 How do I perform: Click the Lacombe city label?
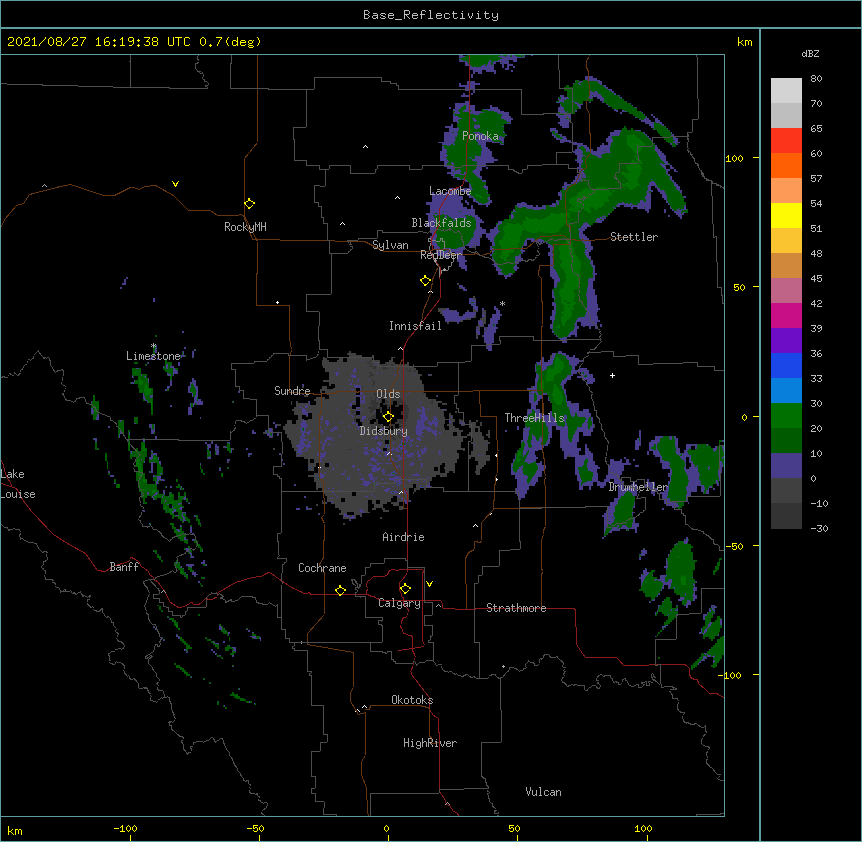coord(450,191)
